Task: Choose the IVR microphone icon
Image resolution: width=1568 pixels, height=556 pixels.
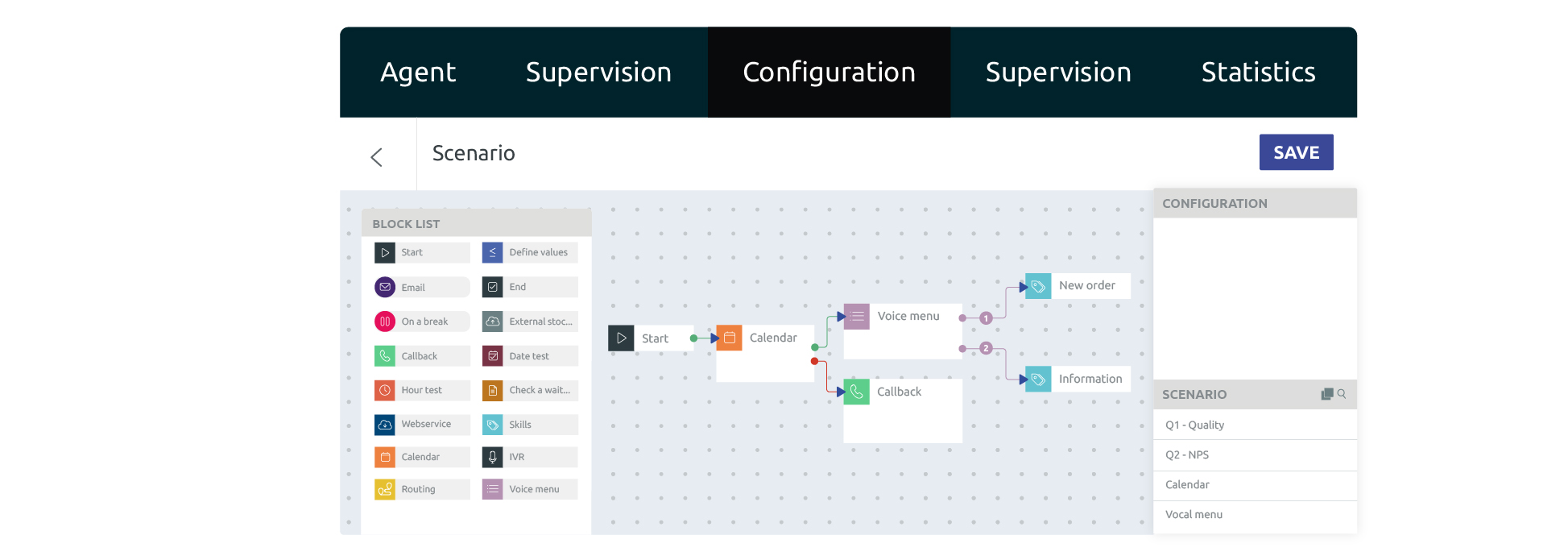Action: [493, 457]
